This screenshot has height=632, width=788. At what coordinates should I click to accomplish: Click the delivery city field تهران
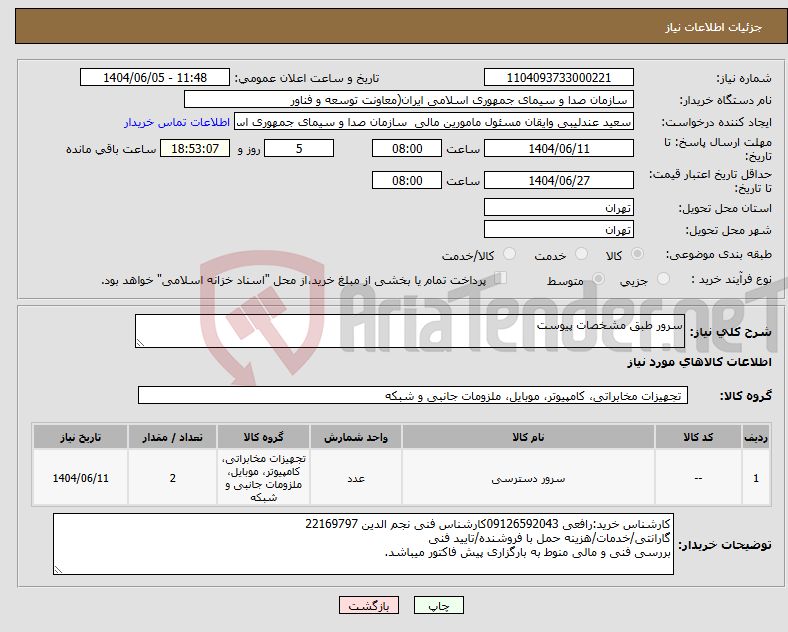[x=558, y=229]
